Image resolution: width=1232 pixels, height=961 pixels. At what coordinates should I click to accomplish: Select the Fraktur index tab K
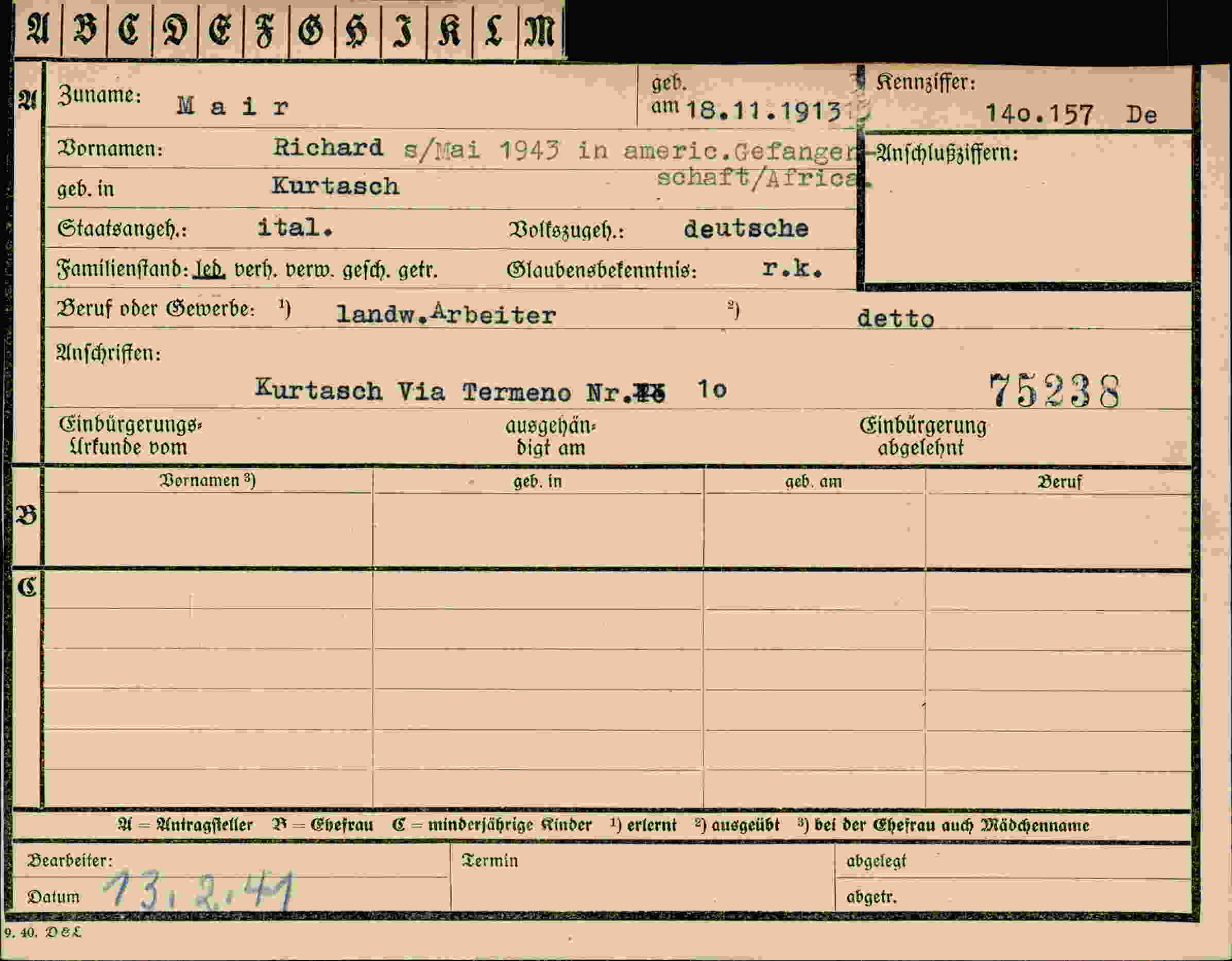(449, 29)
